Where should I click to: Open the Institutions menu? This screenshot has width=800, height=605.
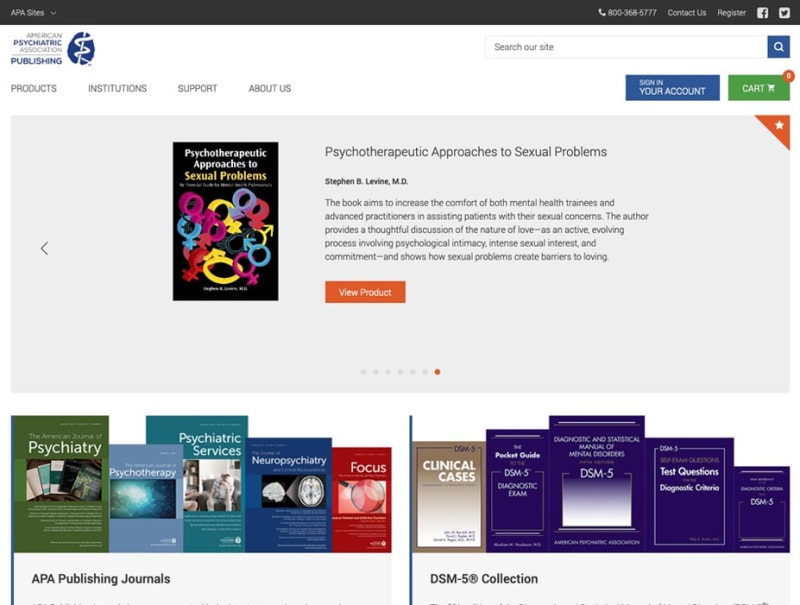(x=117, y=88)
